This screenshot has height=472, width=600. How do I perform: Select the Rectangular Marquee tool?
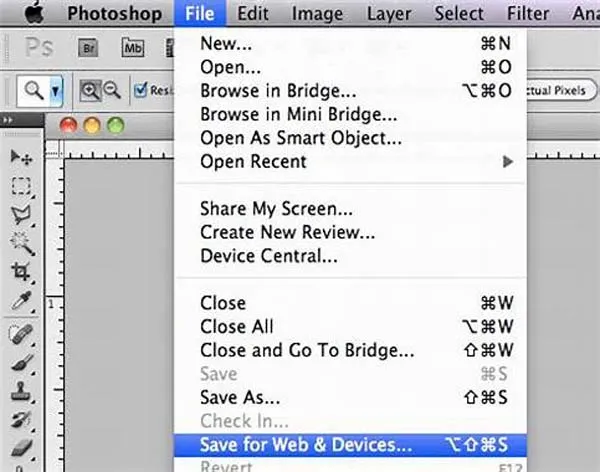20,185
